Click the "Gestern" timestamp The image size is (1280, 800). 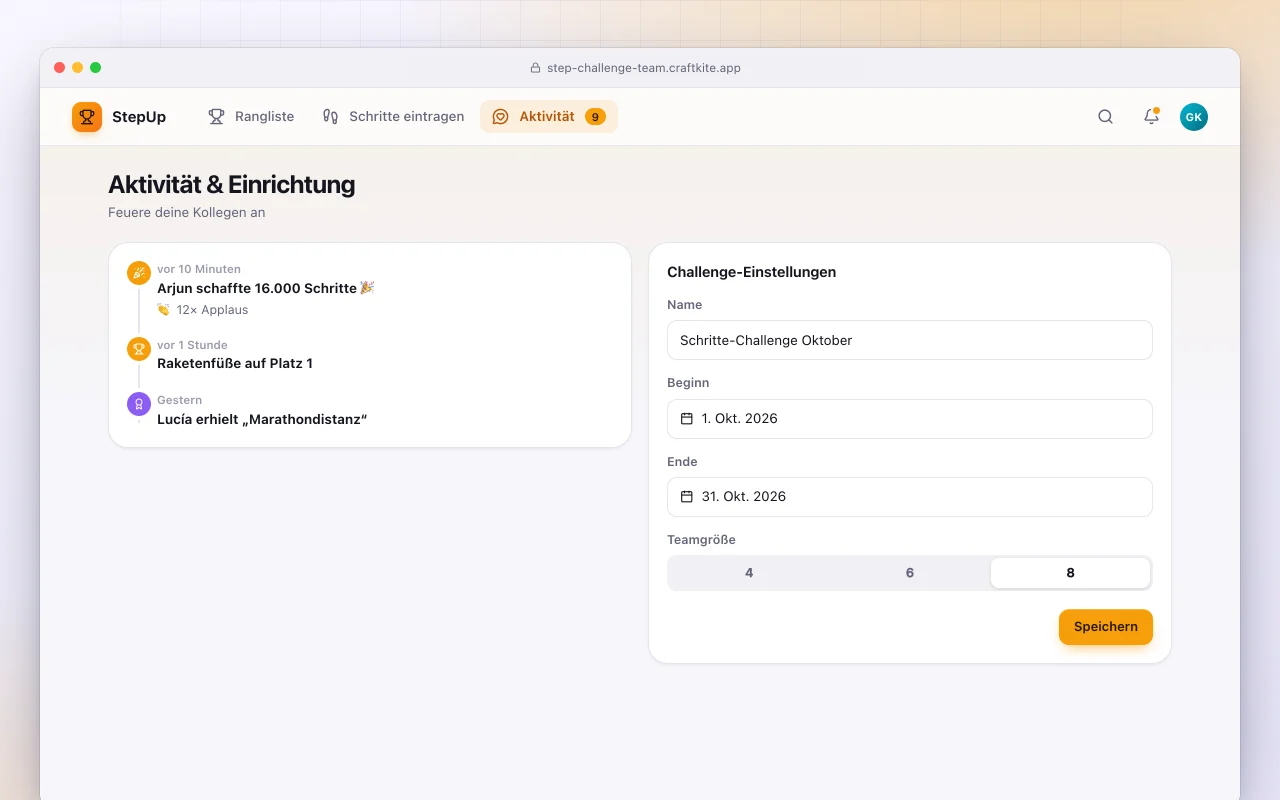180,400
